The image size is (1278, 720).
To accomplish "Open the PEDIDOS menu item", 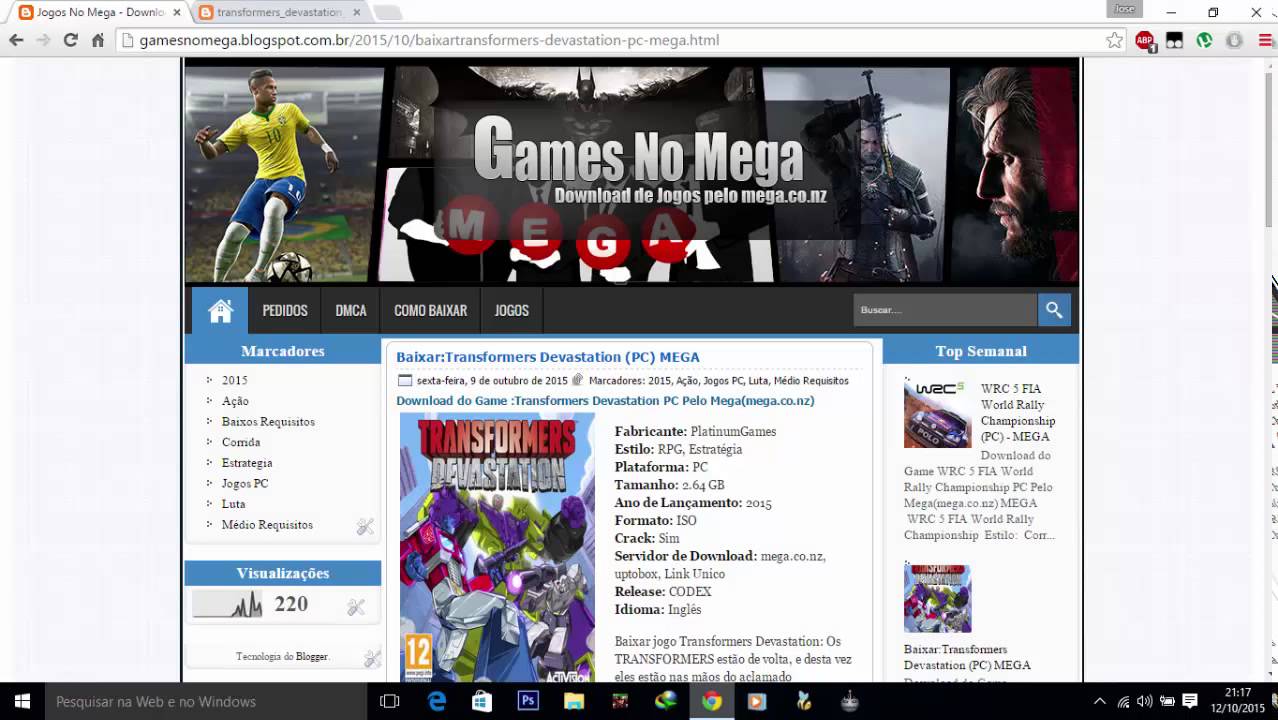I will [285, 311].
